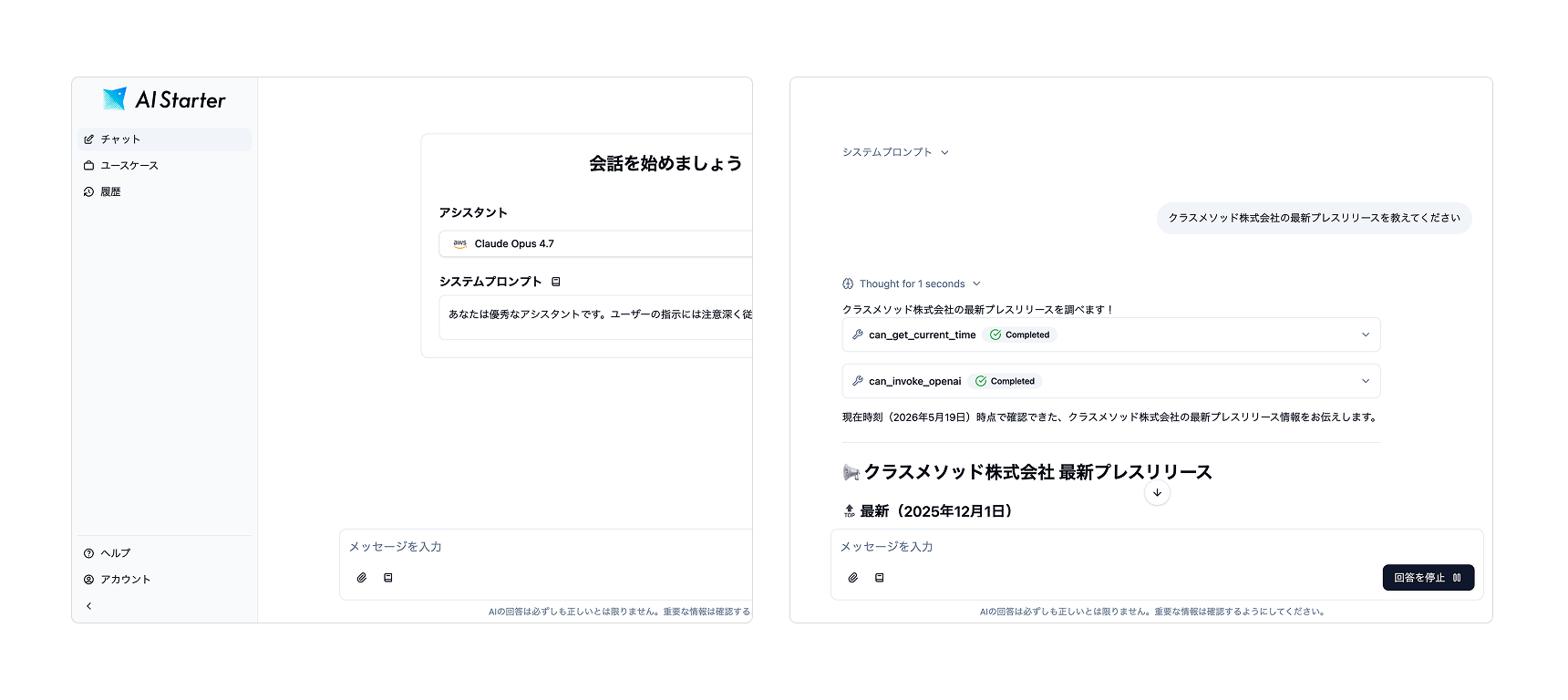Viewport: 1568px width, 700px height.
Task: Click the Completed badge on can_invoke_openai
Action: coord(1006,382)
